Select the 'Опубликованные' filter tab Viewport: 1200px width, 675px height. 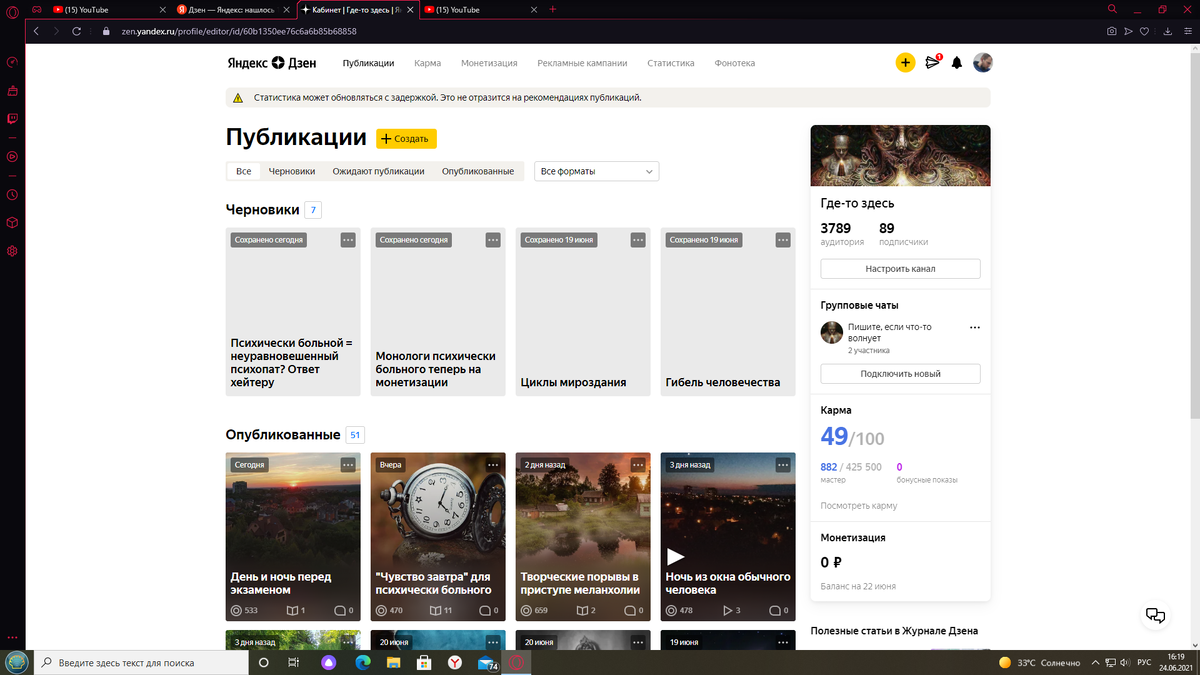coord(478,171)
